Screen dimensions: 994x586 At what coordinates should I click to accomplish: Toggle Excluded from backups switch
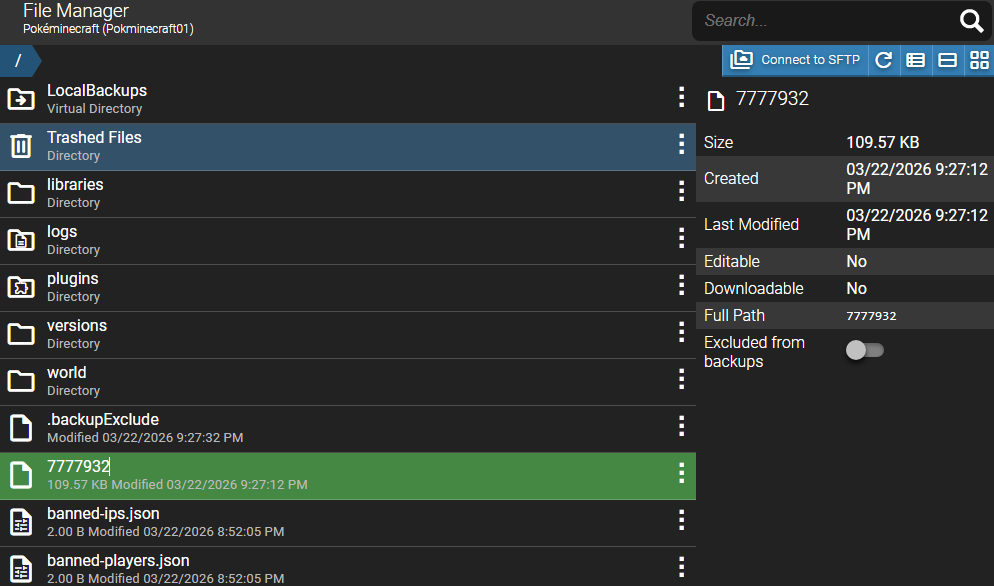coord(865,350)
